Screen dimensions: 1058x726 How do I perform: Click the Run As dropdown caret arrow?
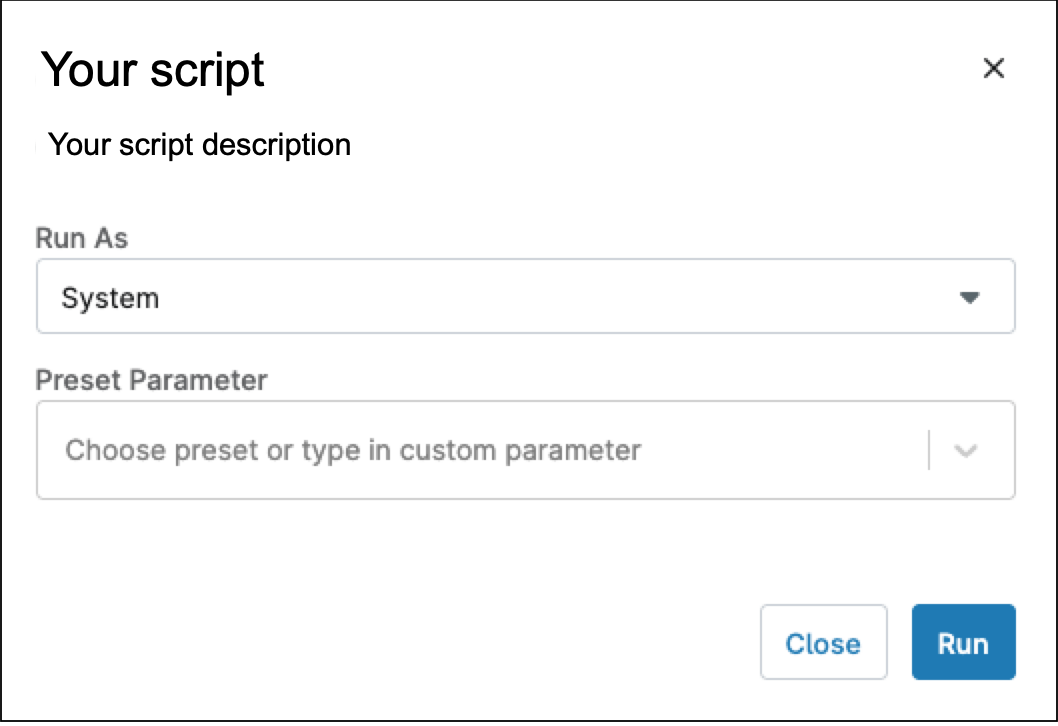(968, 297)
